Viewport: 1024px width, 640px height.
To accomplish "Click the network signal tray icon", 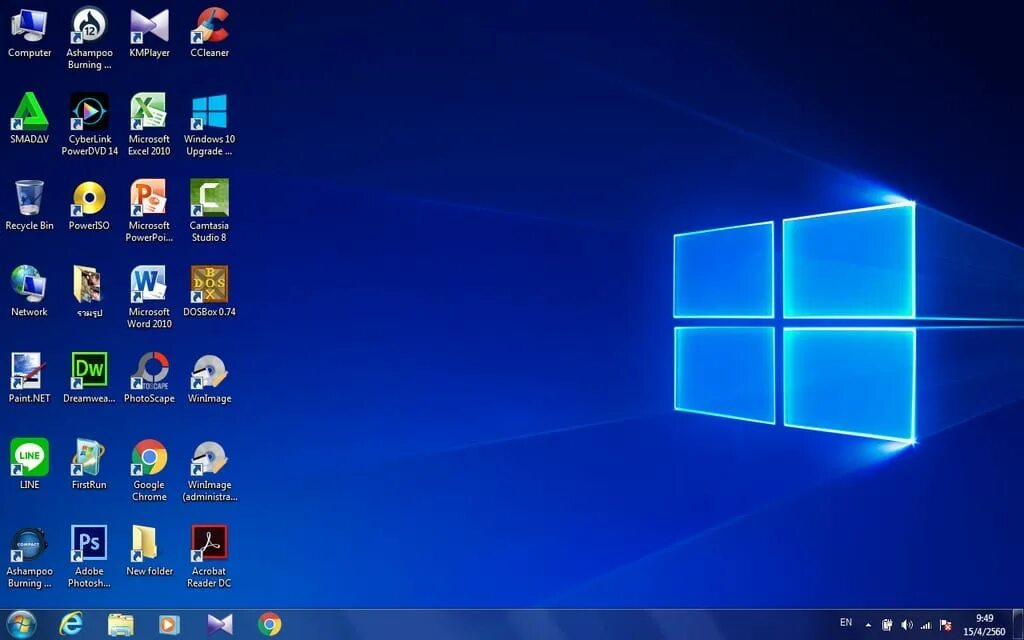I will 926,626.
